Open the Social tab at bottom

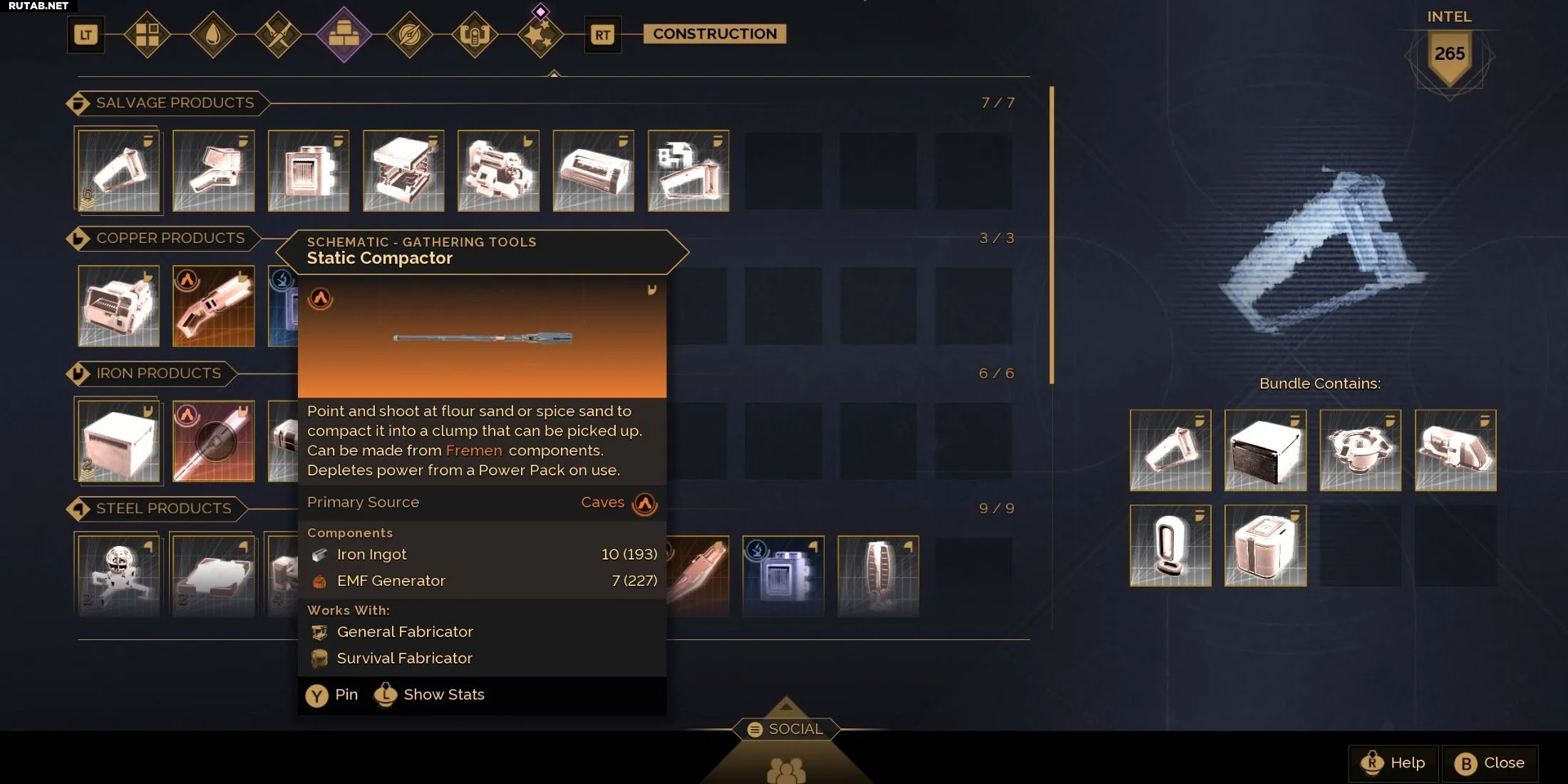point(786,729)
